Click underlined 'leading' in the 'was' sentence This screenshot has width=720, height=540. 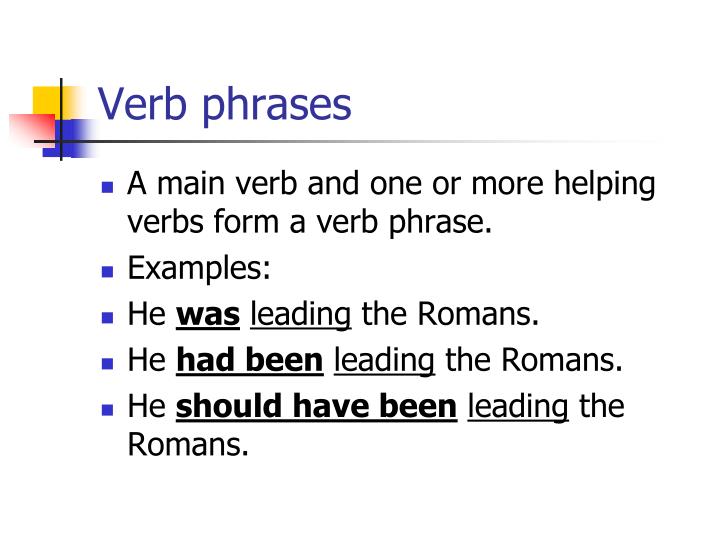301,316
